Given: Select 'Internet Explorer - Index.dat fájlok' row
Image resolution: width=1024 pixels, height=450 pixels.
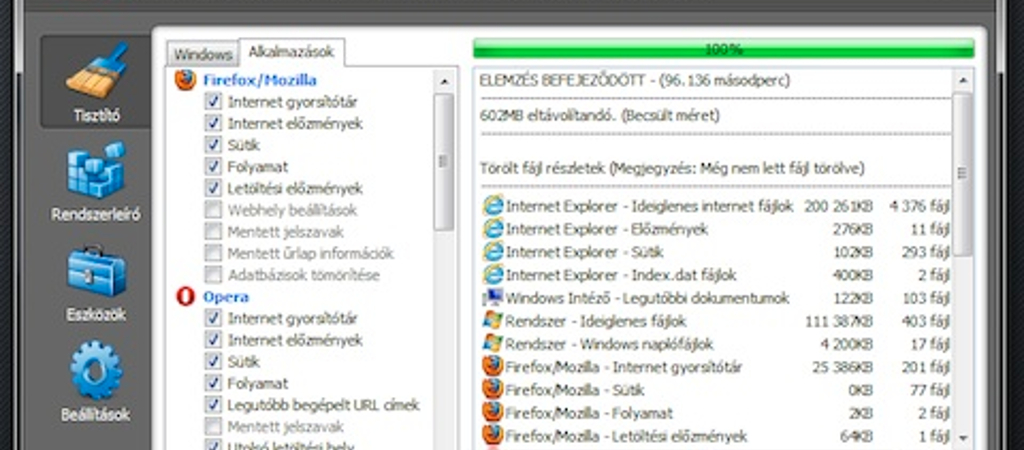Looking at the screenshot, I should (716, 275).
